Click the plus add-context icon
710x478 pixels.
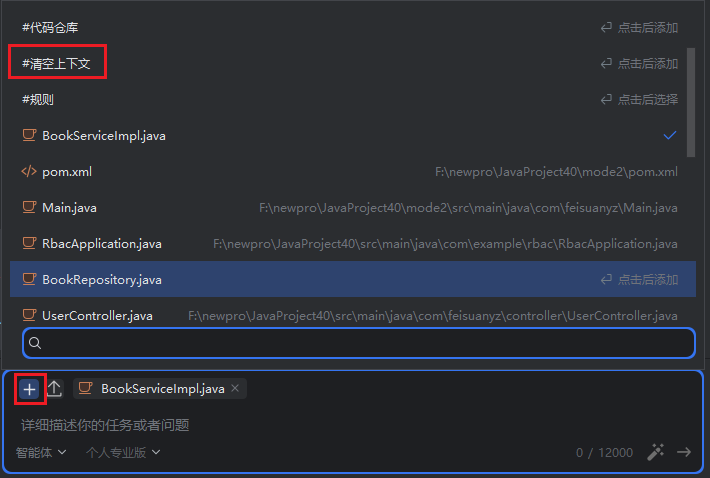pos(29,388)
